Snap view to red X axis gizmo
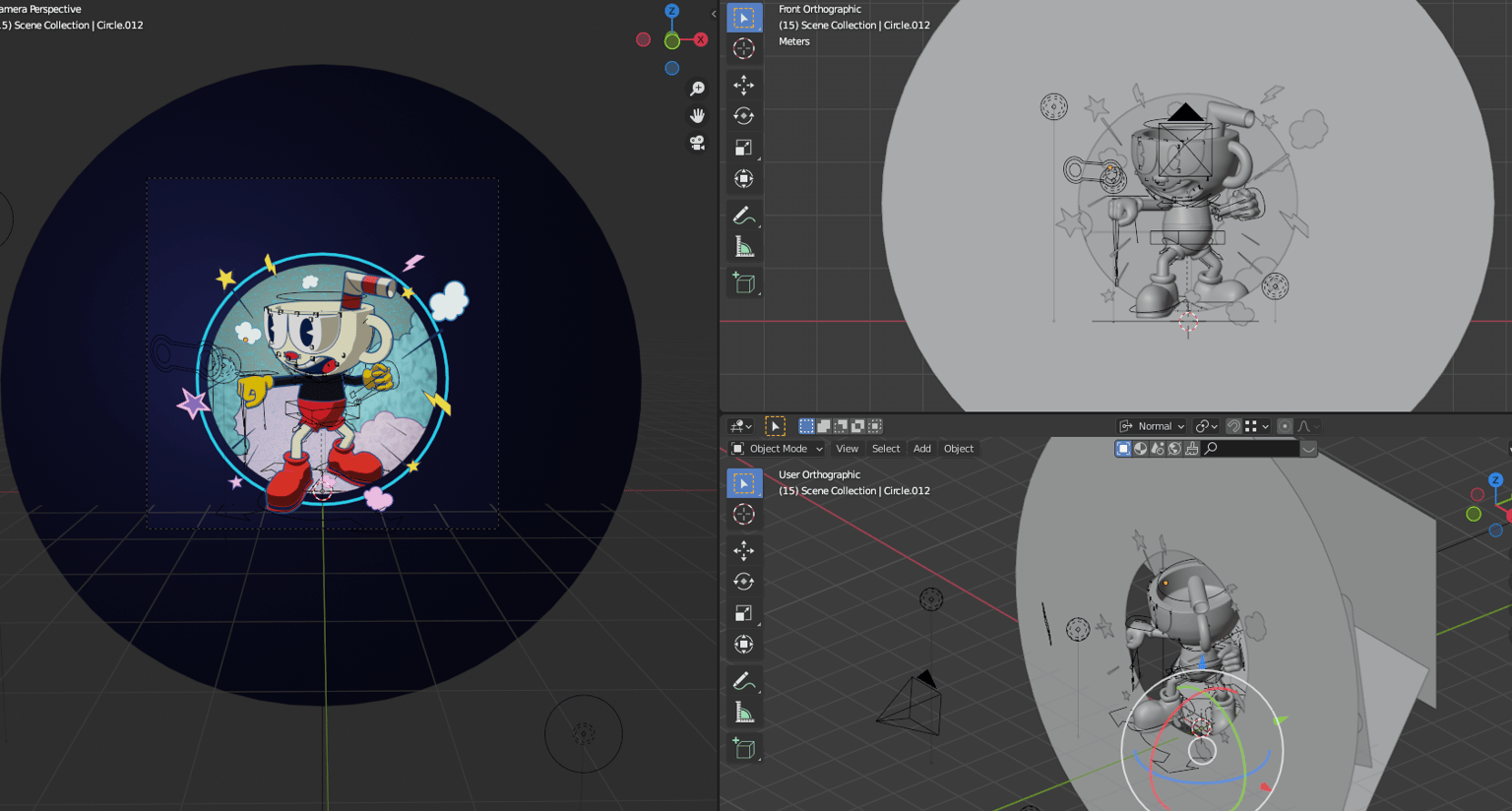The width and height of the screenshot is (1512, 811). pyautogui.click(x=701, y=39)
